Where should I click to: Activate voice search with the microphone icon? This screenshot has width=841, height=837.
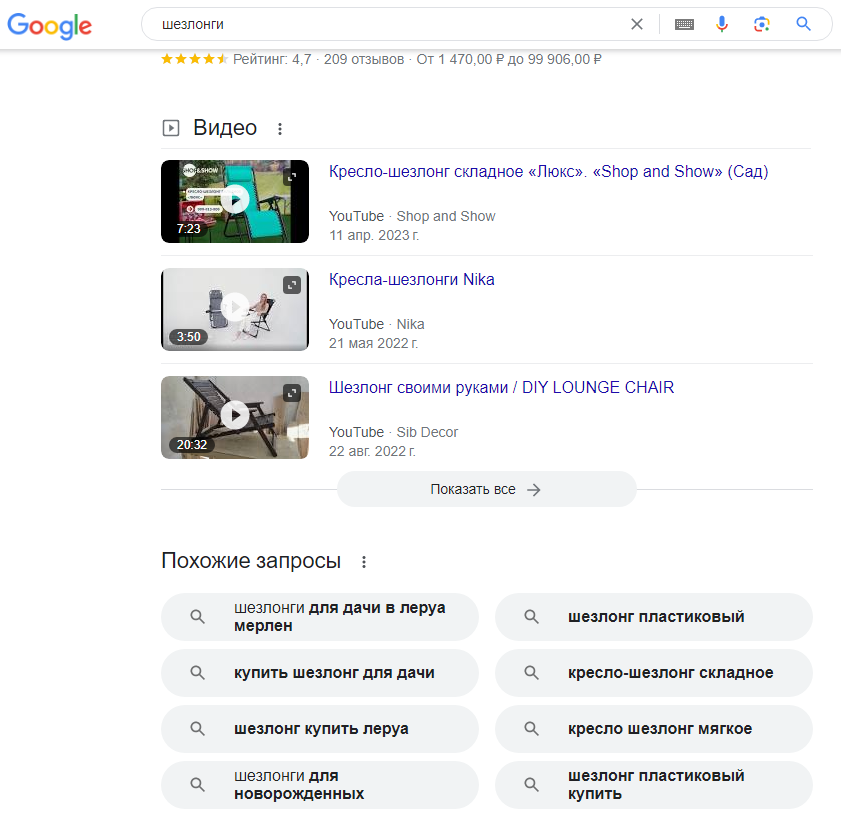point(722,24)
